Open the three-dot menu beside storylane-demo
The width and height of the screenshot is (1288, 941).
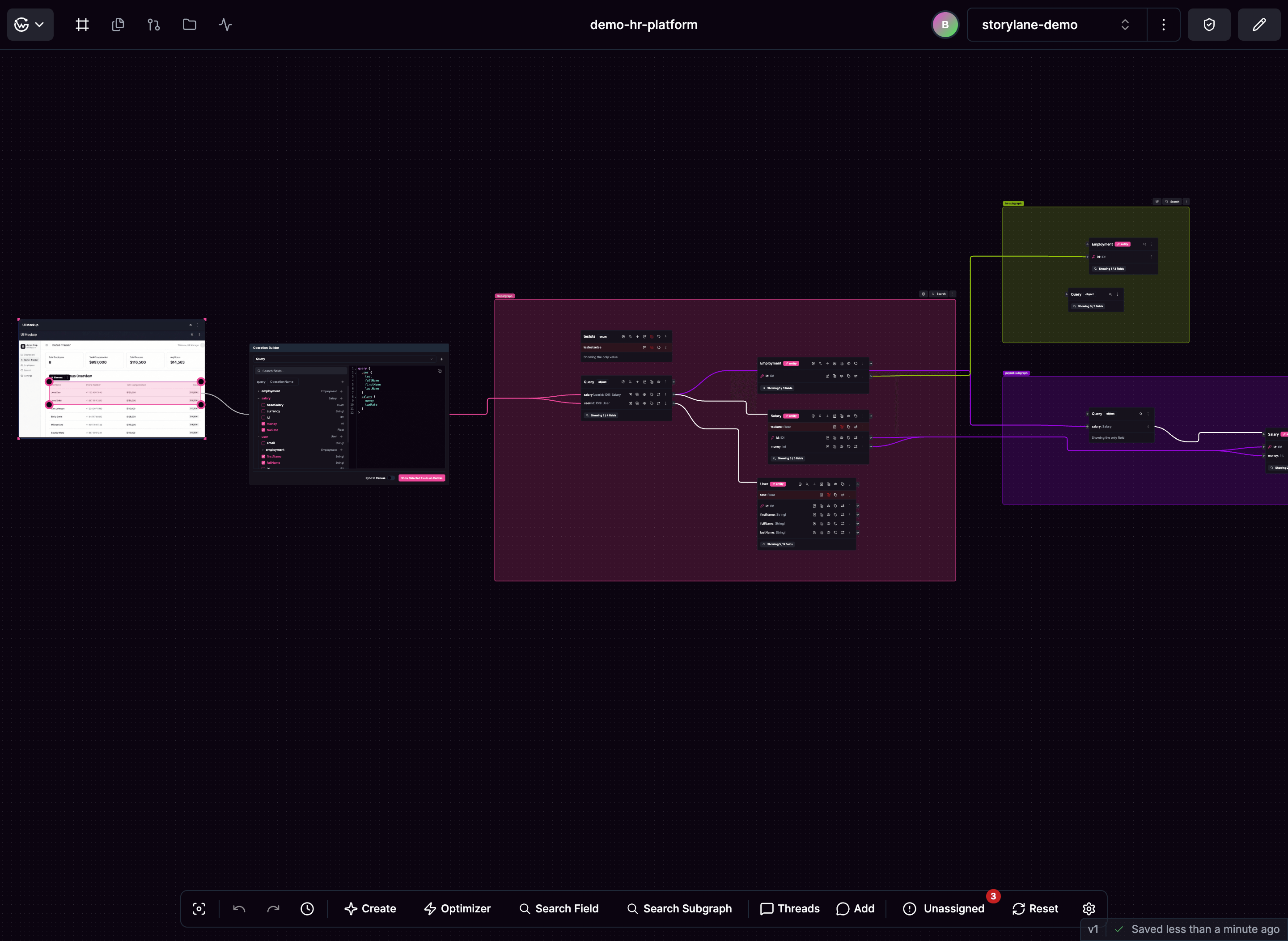1163,25
